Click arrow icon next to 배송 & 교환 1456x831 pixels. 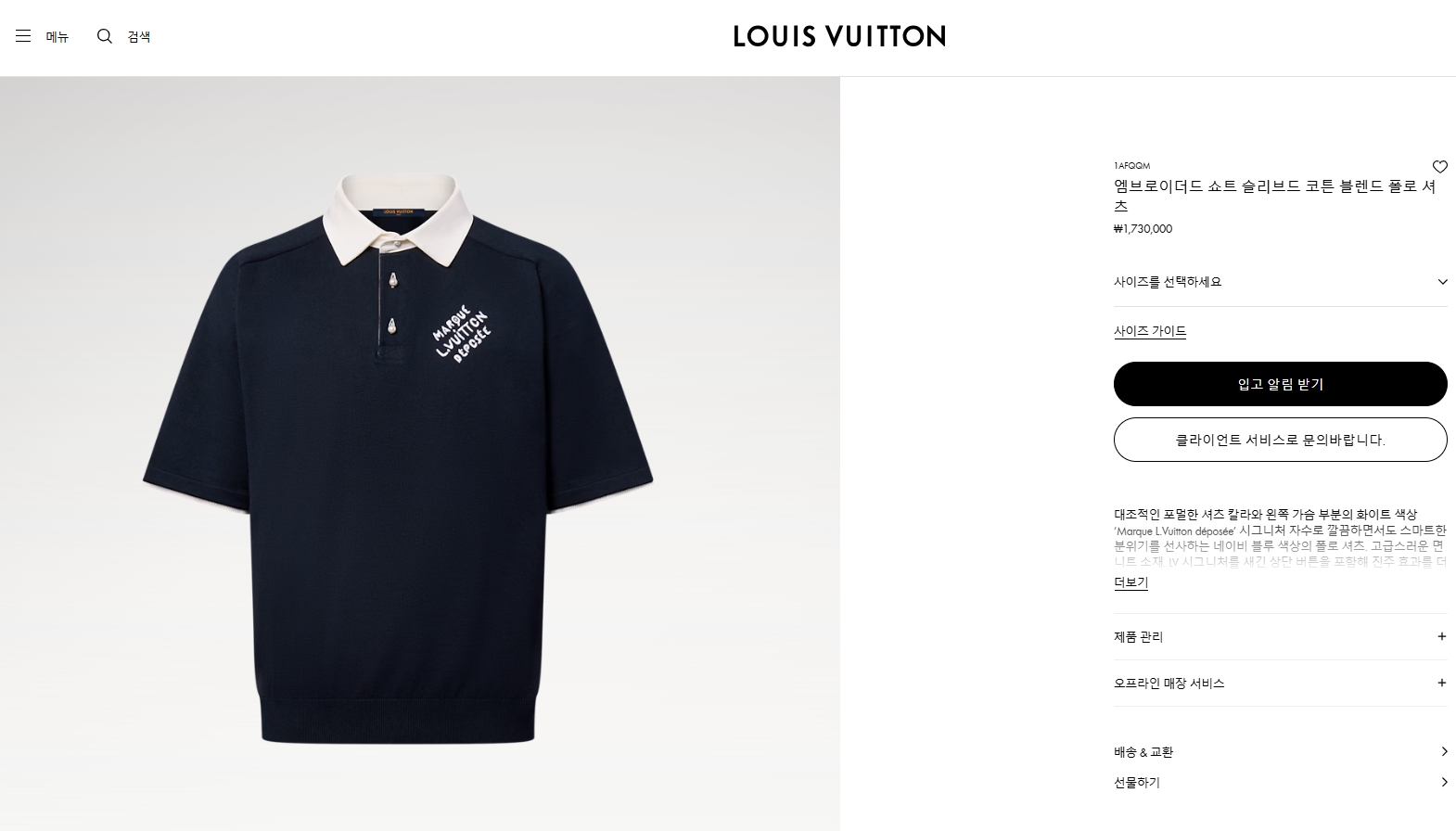pyautogui.click(x=1444, y=751)
